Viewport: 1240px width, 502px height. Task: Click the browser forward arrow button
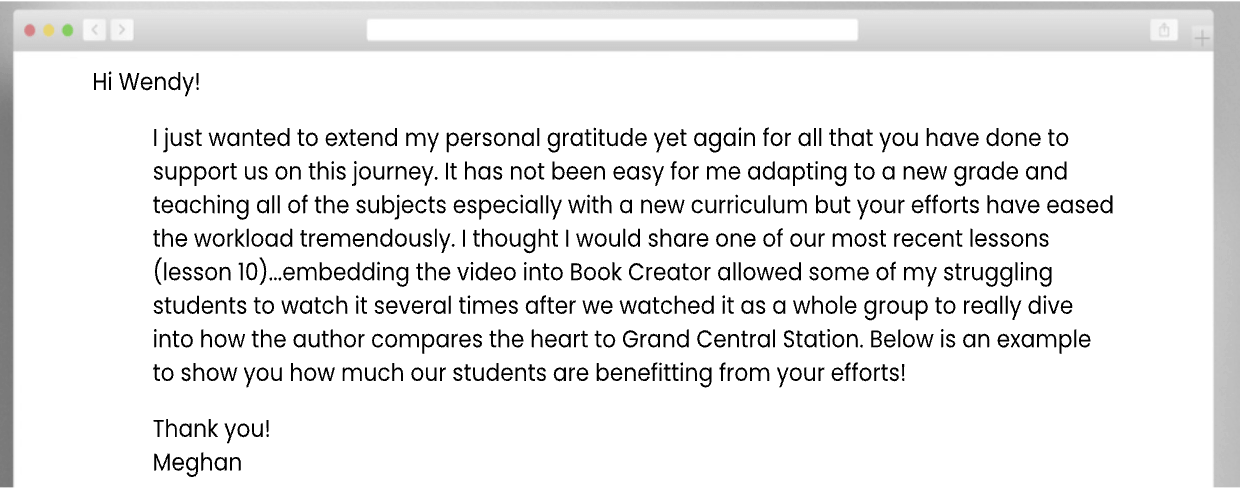(x=121, y=30)
